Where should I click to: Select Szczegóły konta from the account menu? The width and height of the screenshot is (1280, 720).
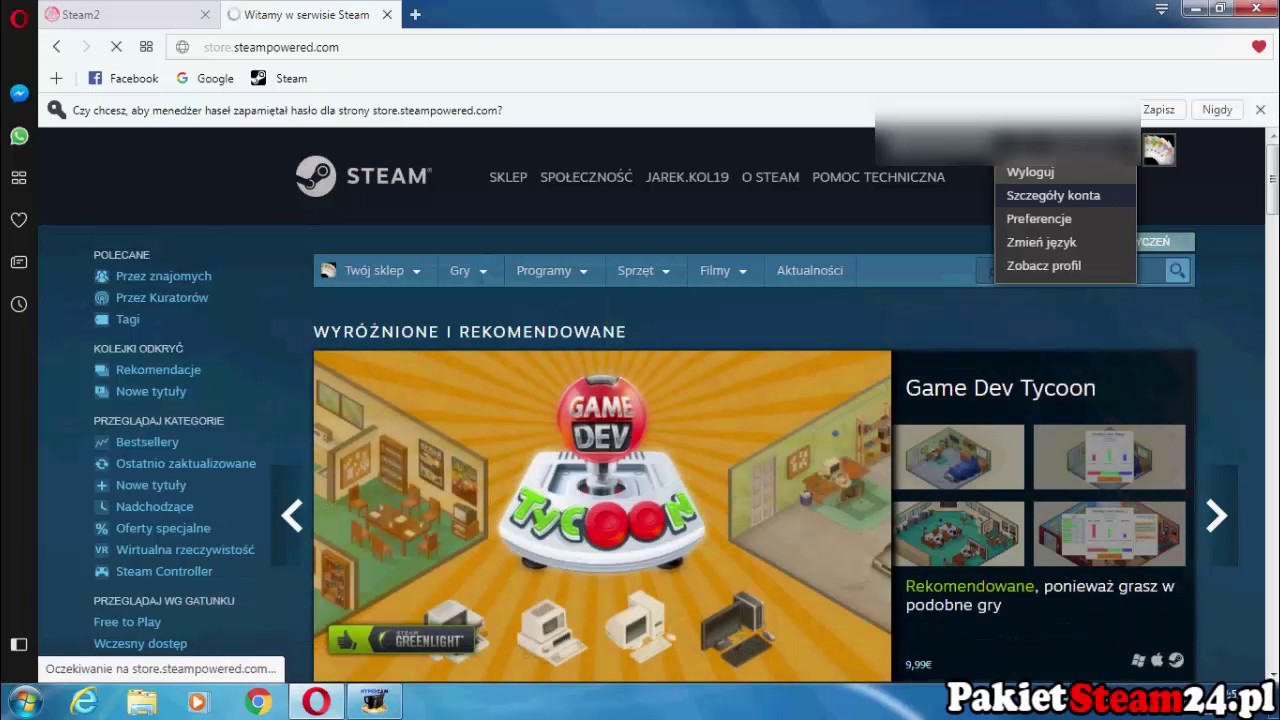point(1053,195)
